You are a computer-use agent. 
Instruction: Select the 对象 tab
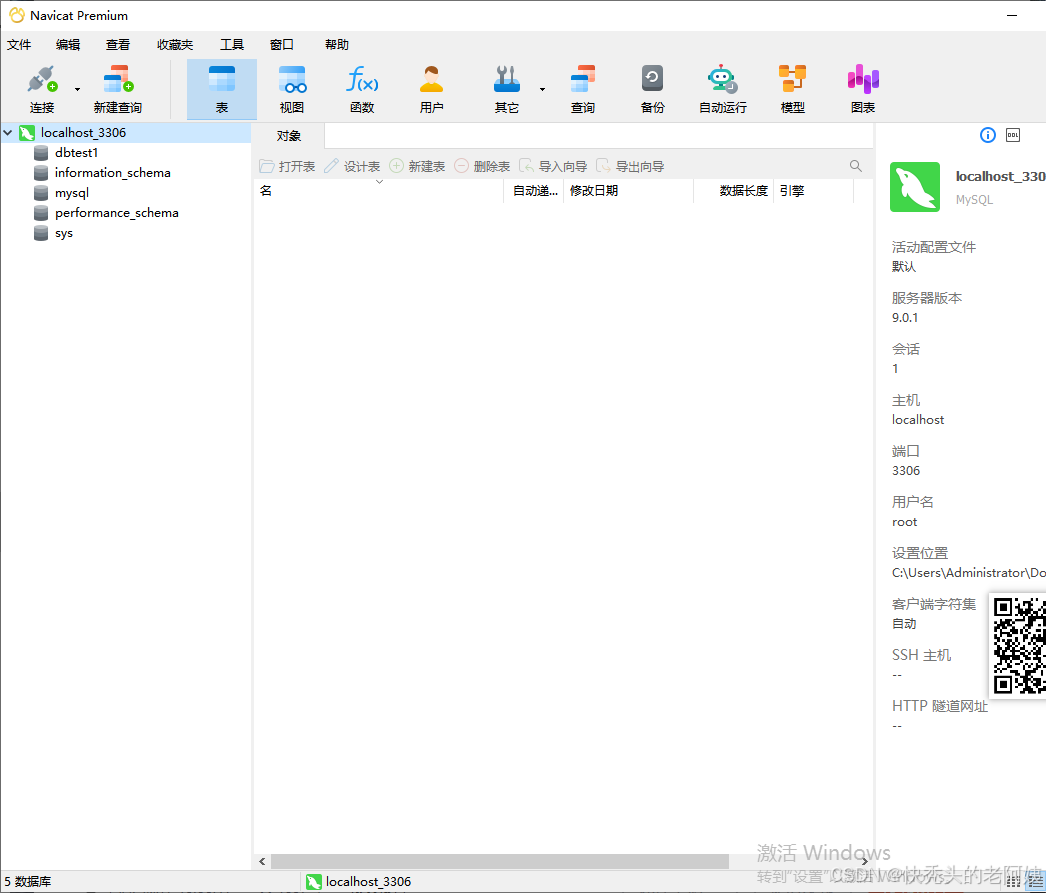pyautogui.click(x=288, y=134)
